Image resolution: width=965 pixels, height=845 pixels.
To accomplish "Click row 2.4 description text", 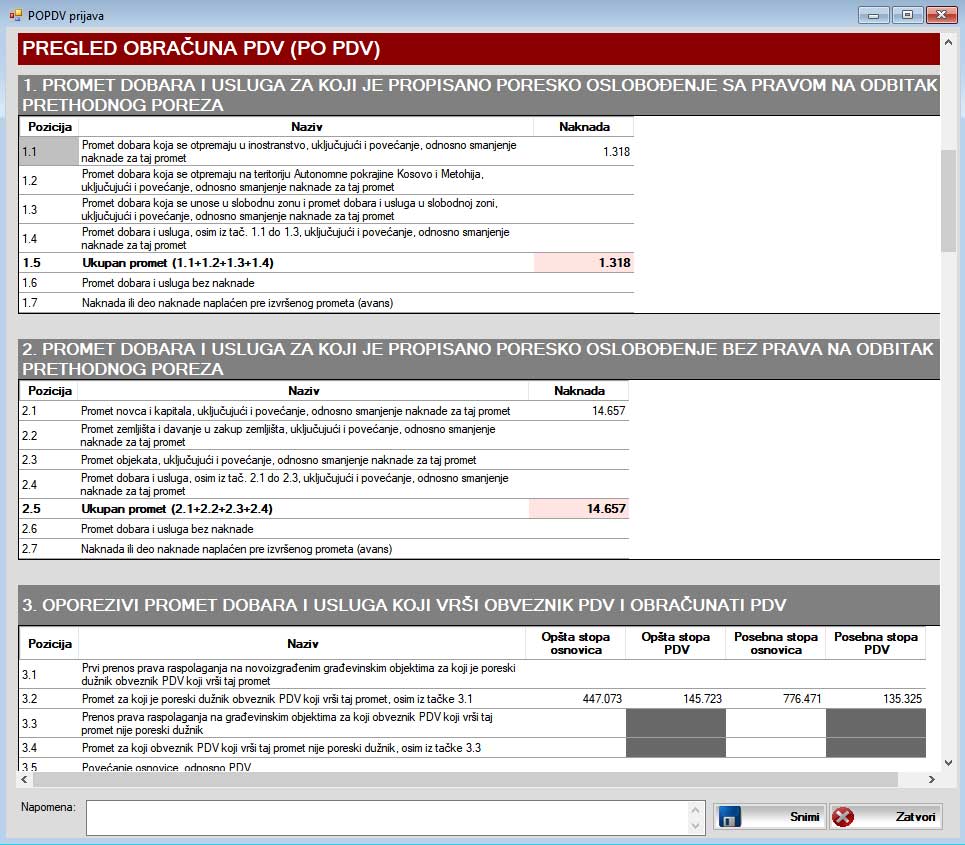I will [294, 484].
